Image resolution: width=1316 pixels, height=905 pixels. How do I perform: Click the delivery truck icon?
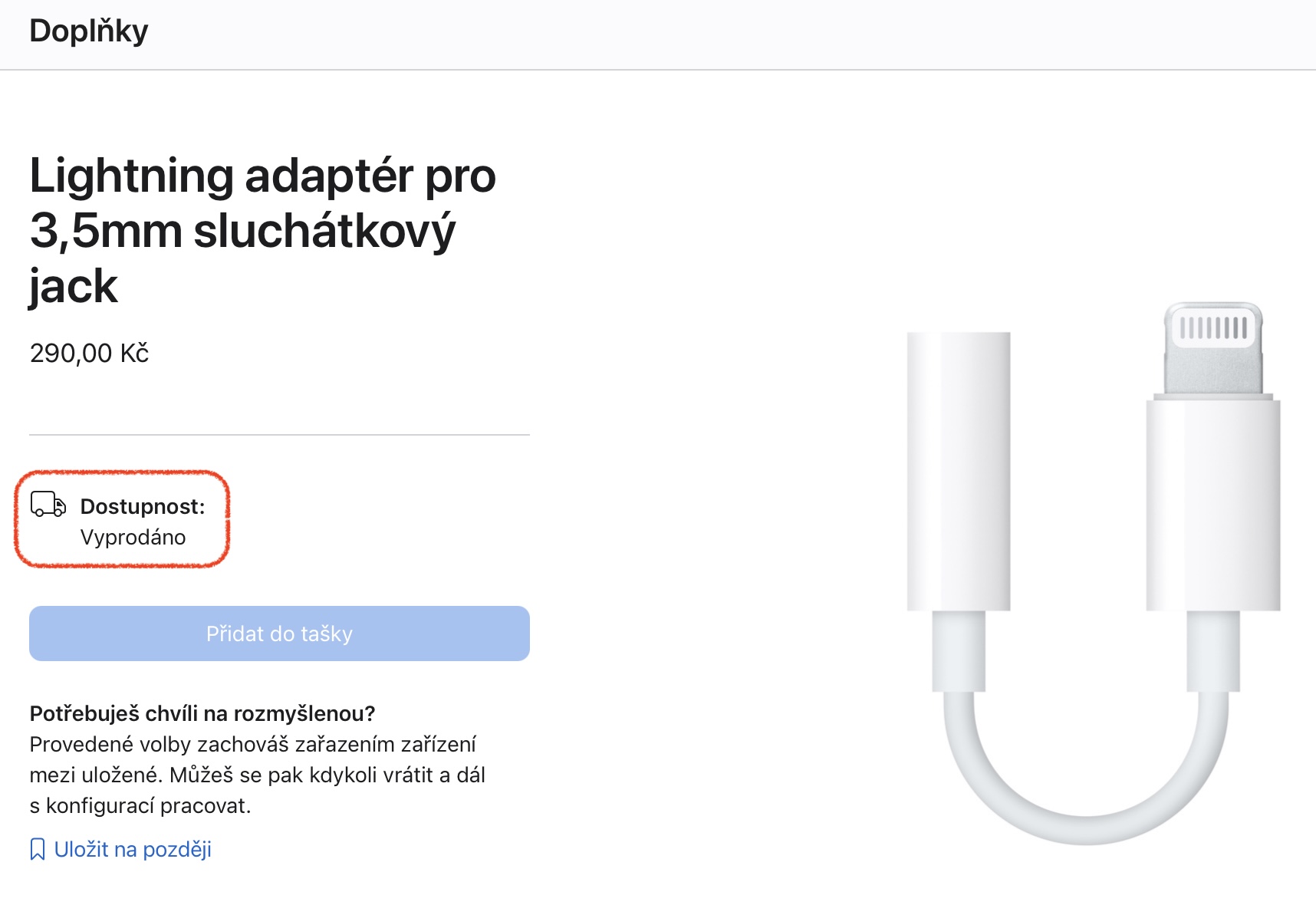(48, 505)
